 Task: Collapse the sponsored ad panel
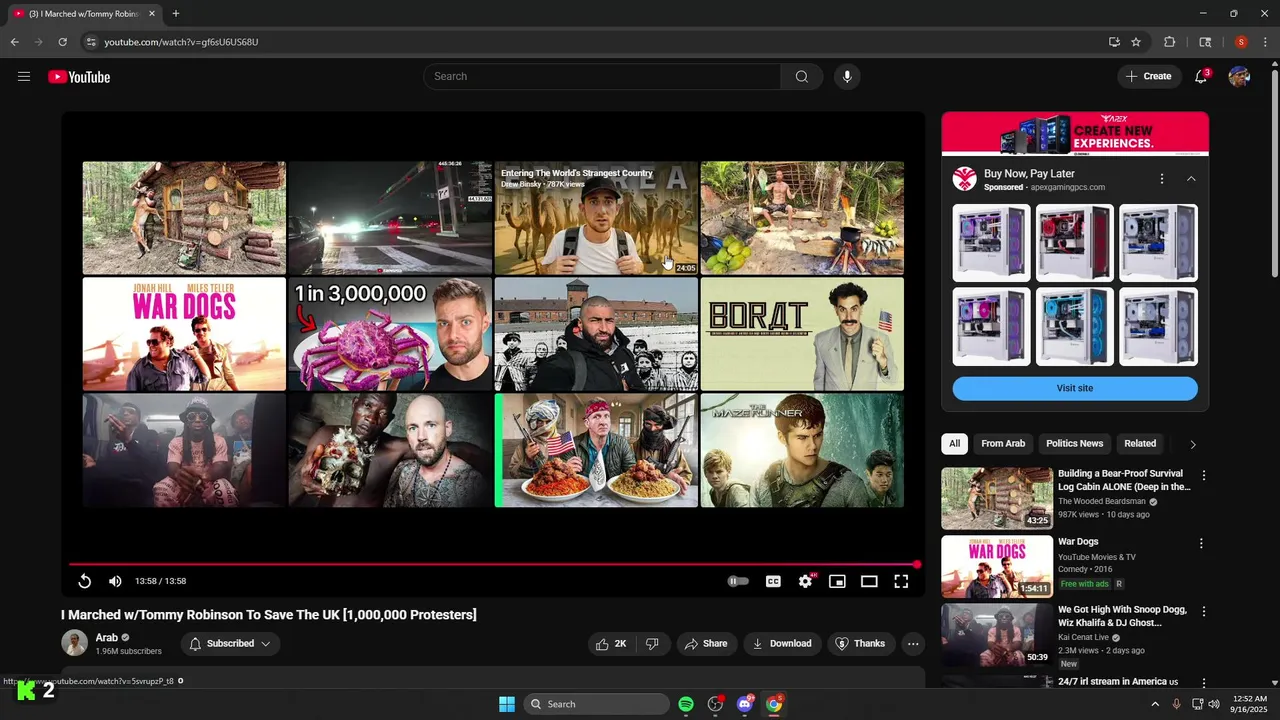(x=1191, y=179)
